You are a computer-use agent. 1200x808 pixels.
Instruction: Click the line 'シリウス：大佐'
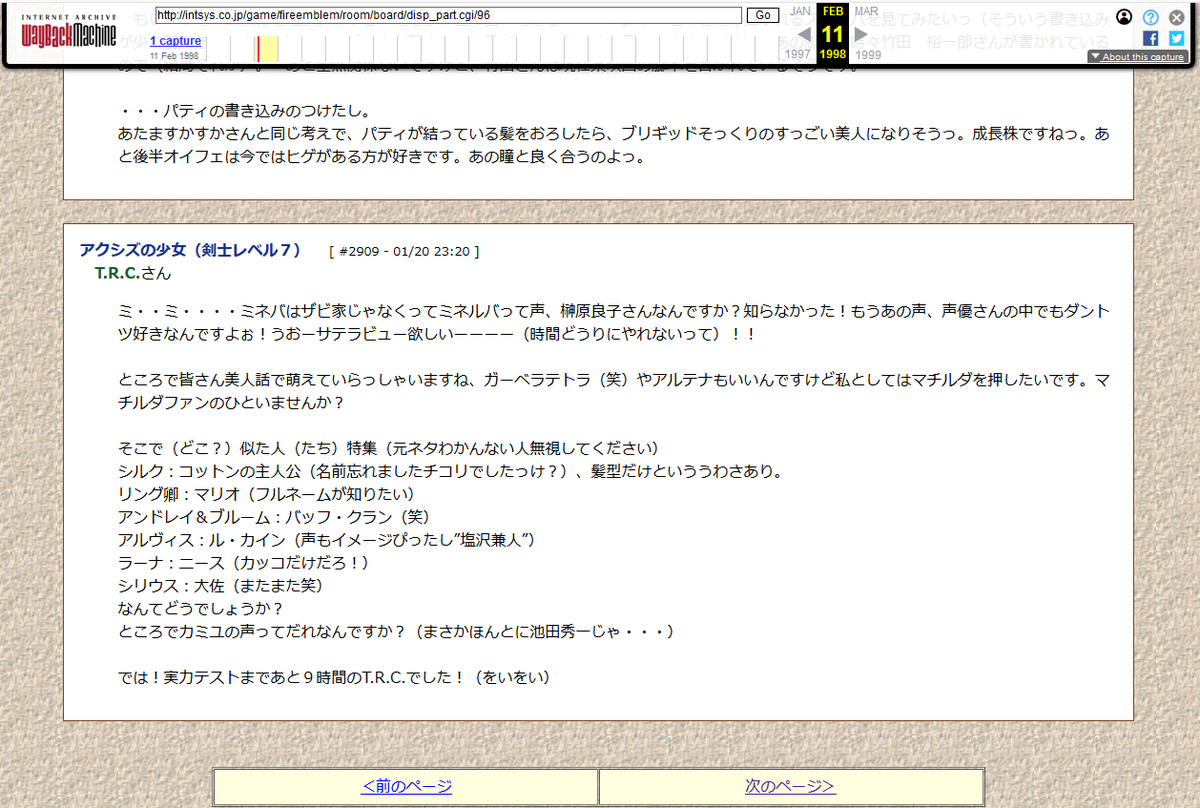coord(220,586)
